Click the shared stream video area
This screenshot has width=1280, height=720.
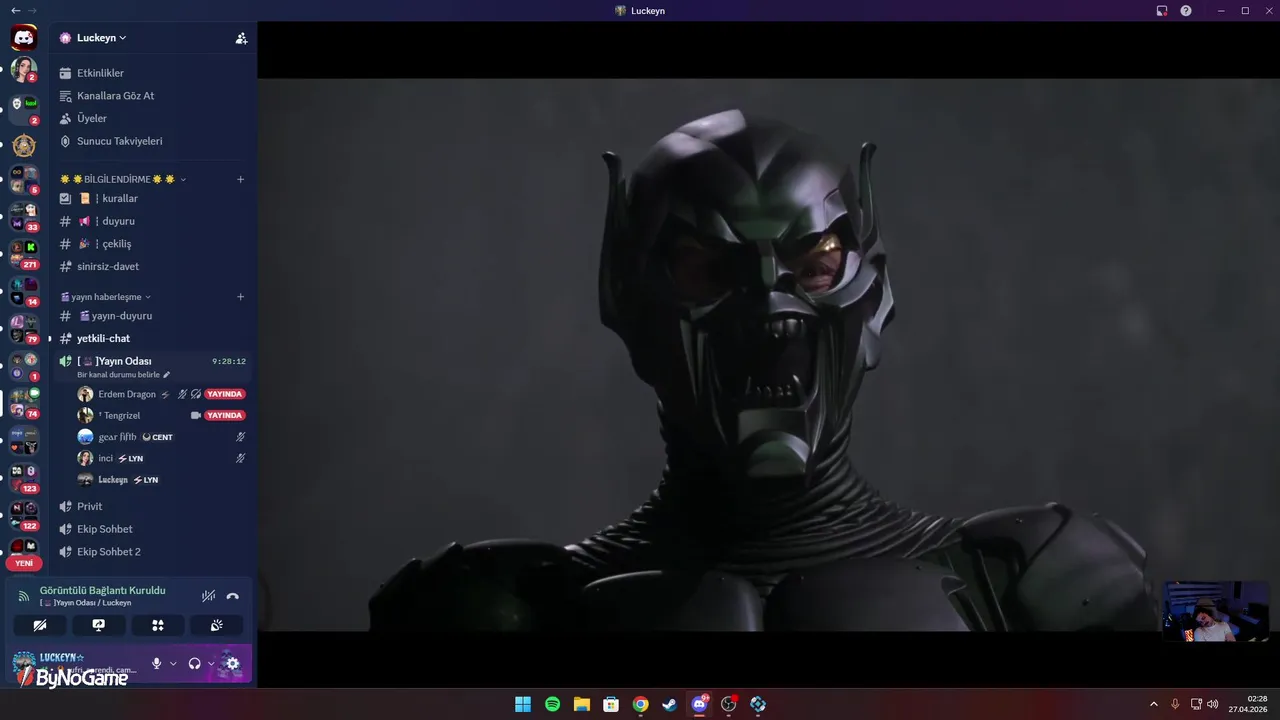point(768,354)
